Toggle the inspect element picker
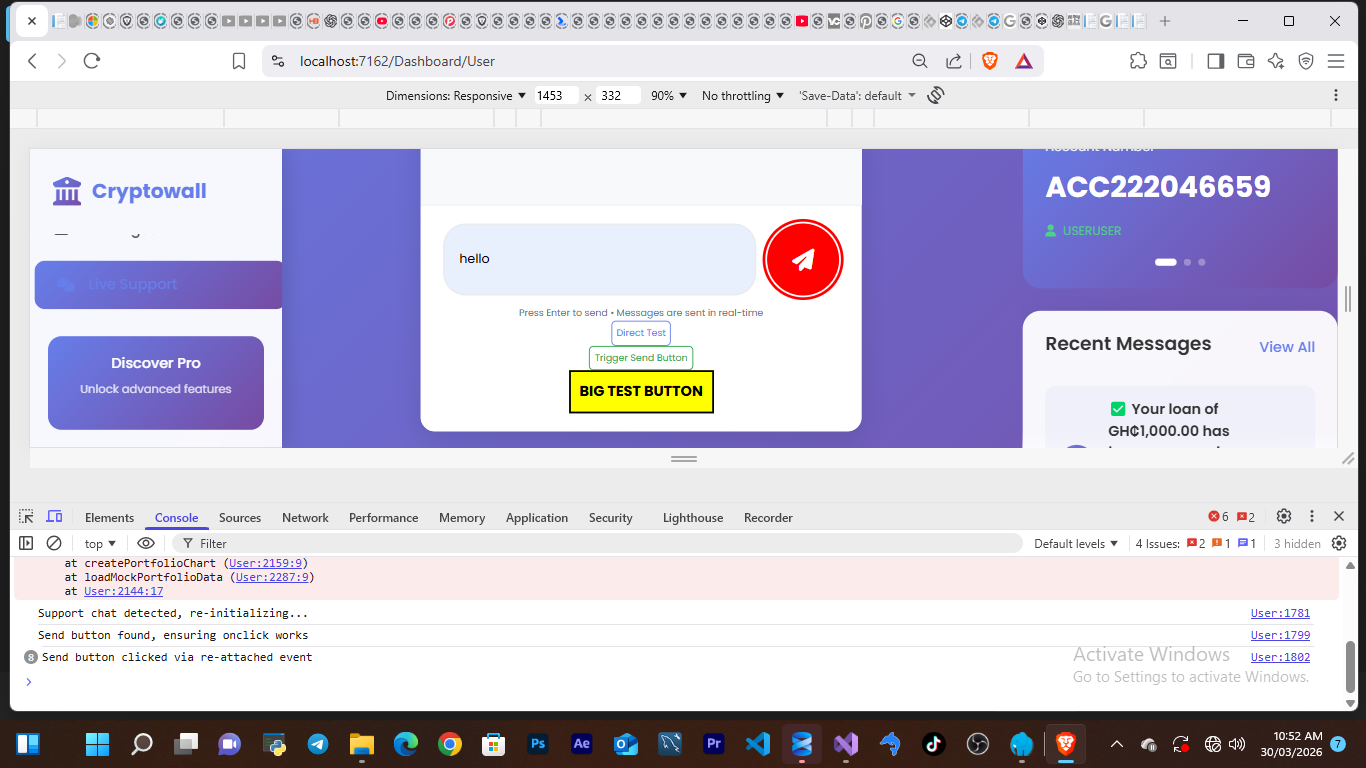 (x=26, y=517)
